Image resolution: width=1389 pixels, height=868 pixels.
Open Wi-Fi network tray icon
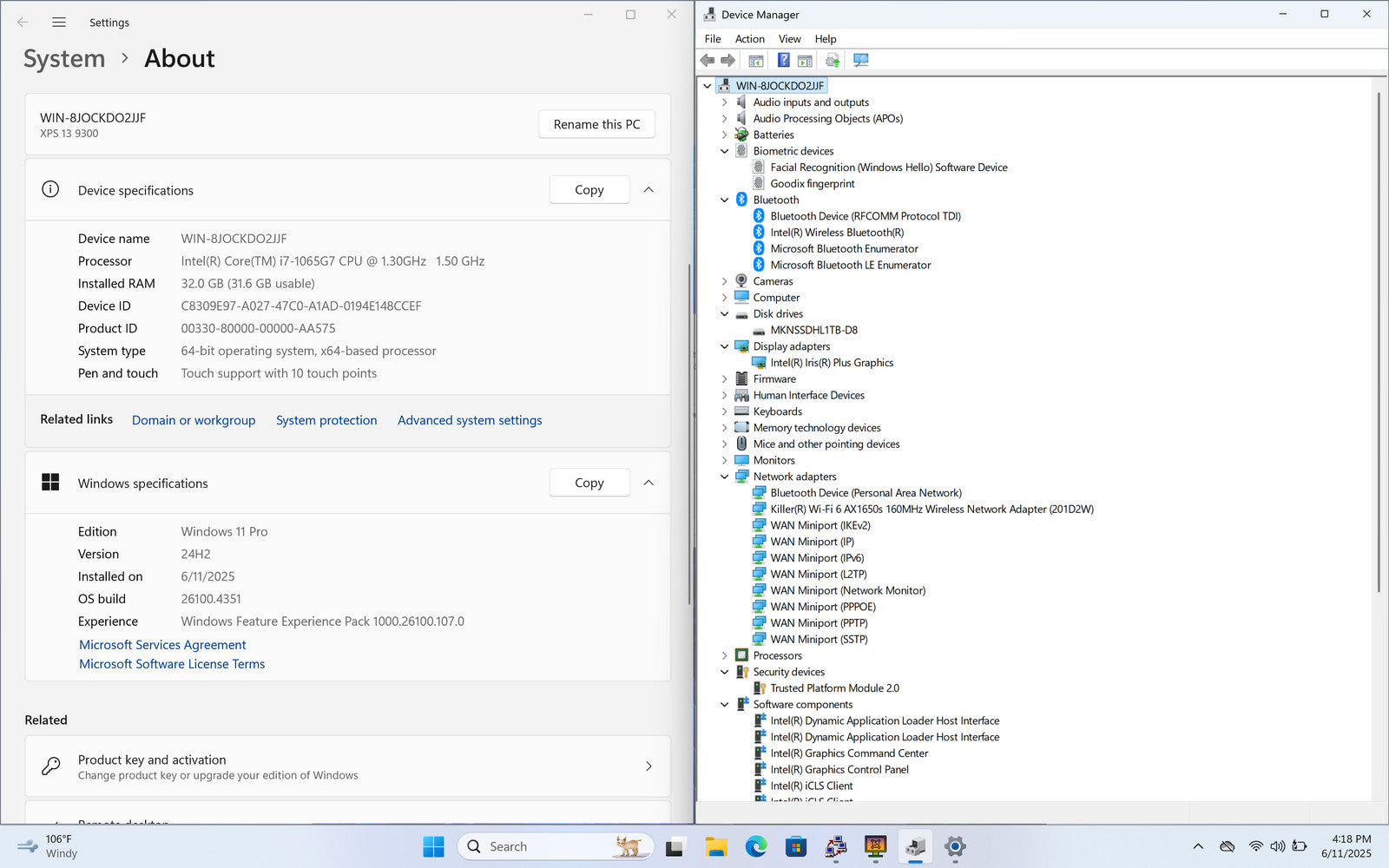pos(1255,846)
